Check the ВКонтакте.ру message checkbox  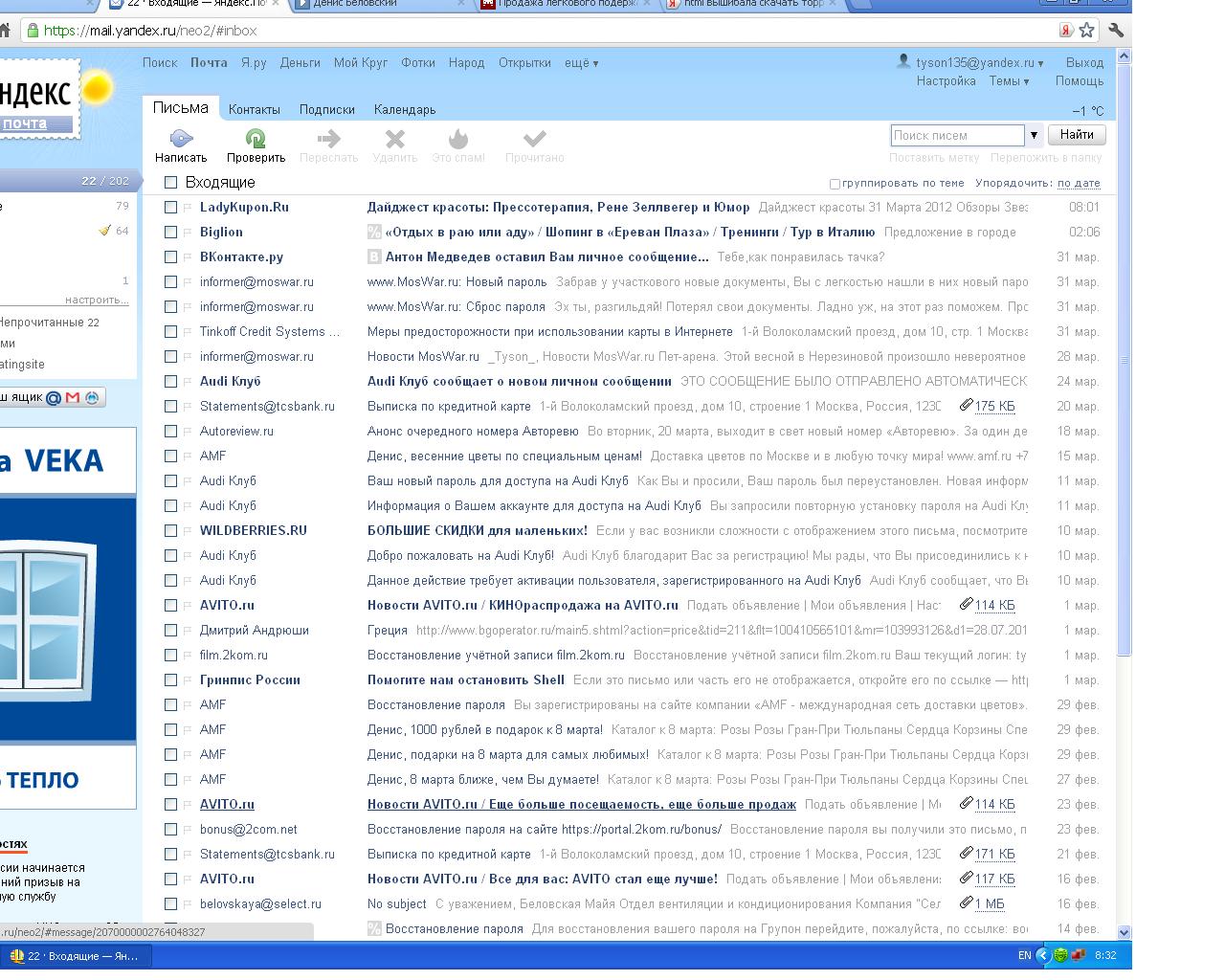click(x=170, y=256)
